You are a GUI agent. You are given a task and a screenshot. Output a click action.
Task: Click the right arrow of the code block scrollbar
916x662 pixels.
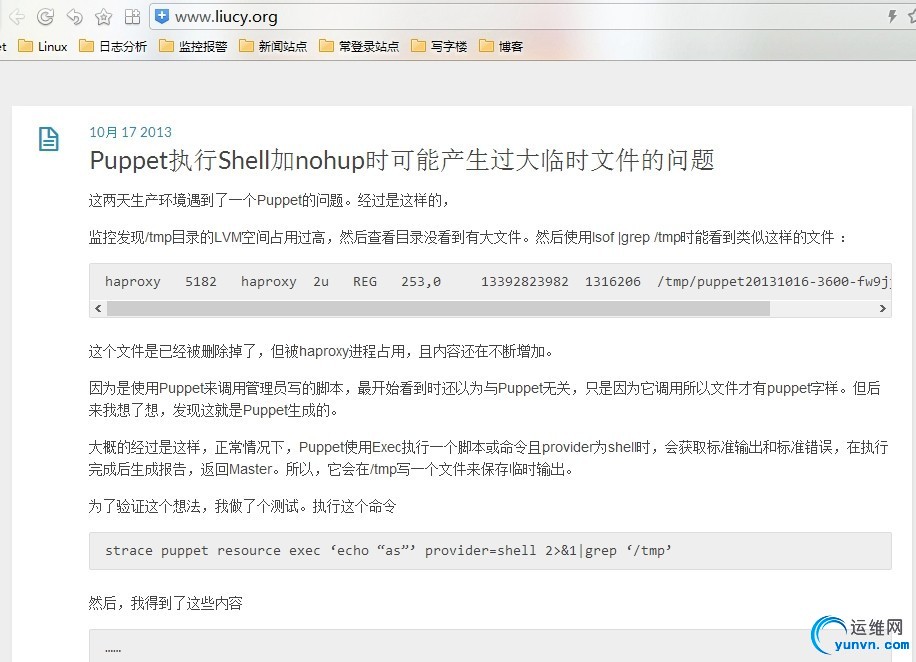(x=883, y=309)
